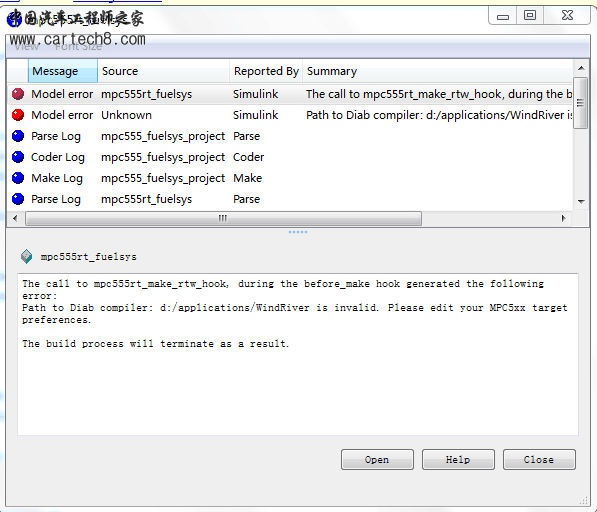Click the app logo icon in title bar
Viewport: 597px width, 512px height.
(x=14, y=19)
